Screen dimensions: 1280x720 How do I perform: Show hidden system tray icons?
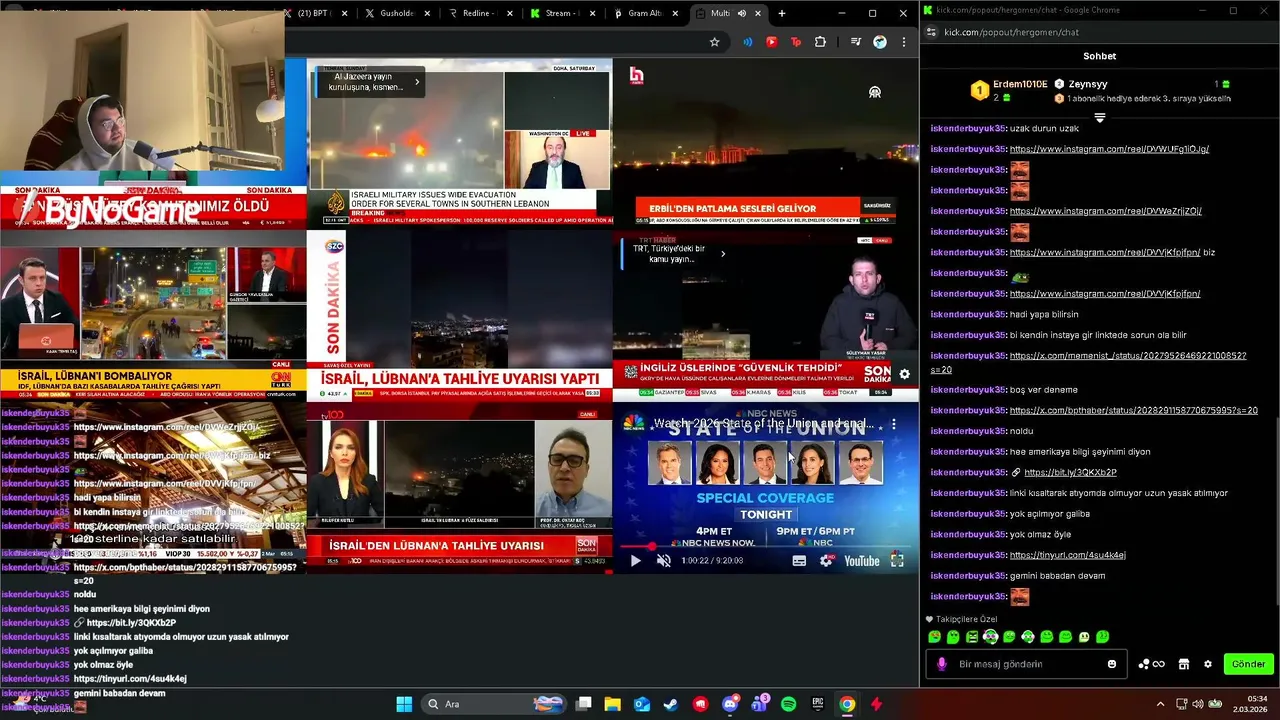1160,704
